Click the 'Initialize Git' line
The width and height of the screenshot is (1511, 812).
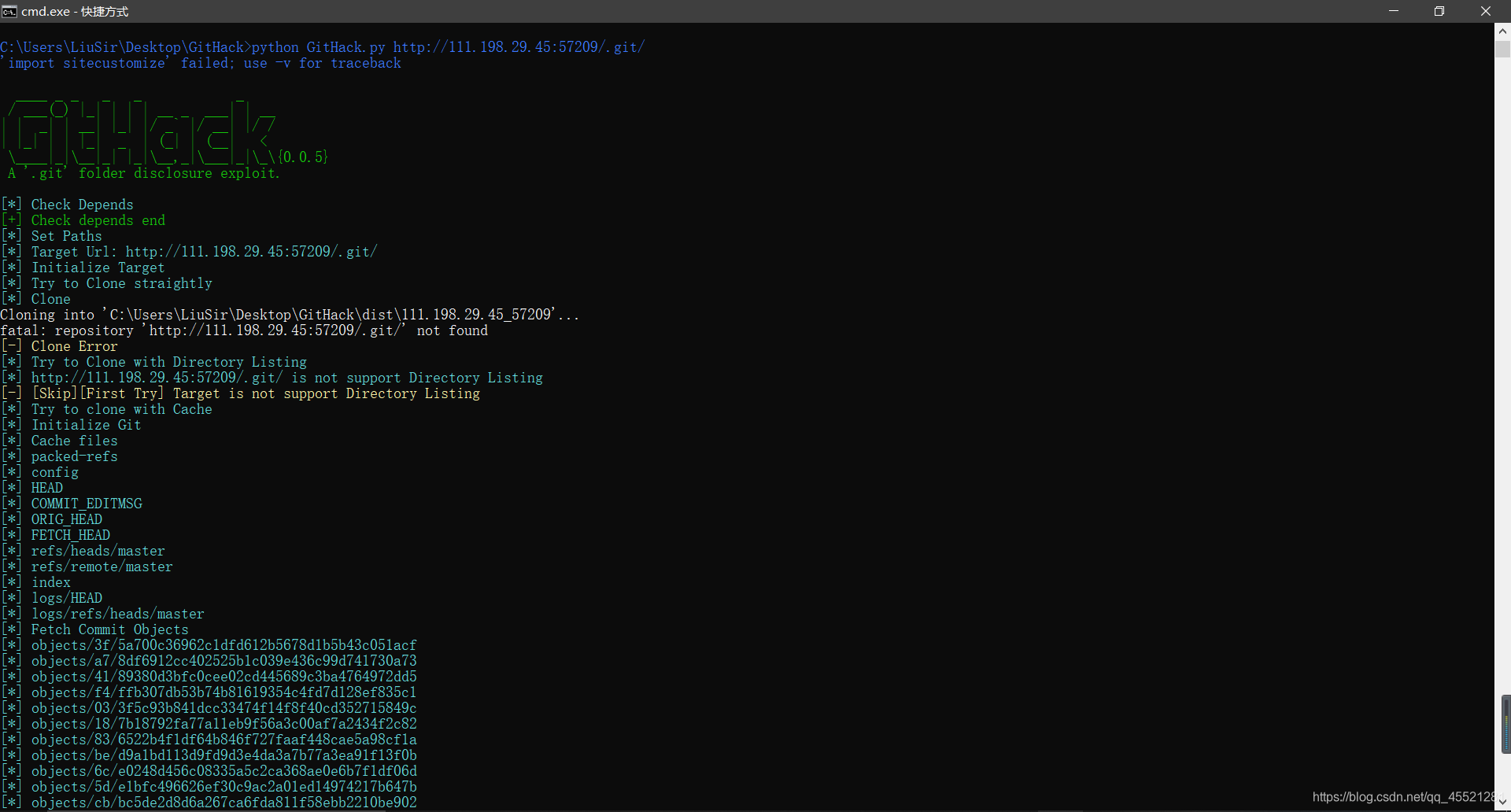[72, 425]
